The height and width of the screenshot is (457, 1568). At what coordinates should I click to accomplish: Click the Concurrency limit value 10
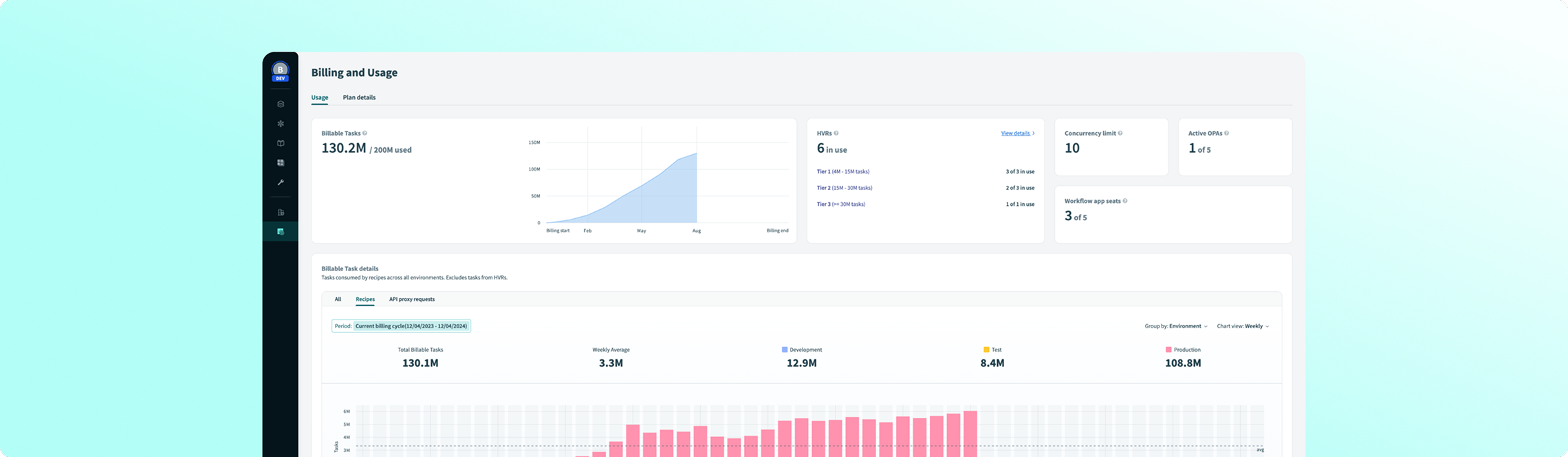point(1072,148)
